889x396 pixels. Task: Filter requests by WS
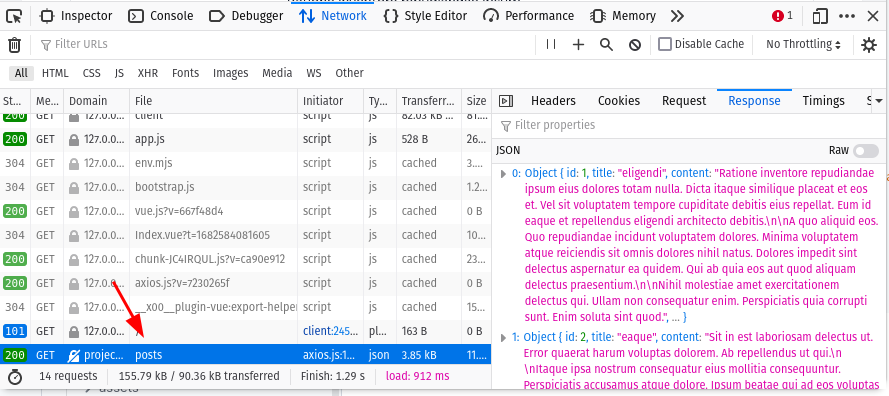tap(314, 73)
